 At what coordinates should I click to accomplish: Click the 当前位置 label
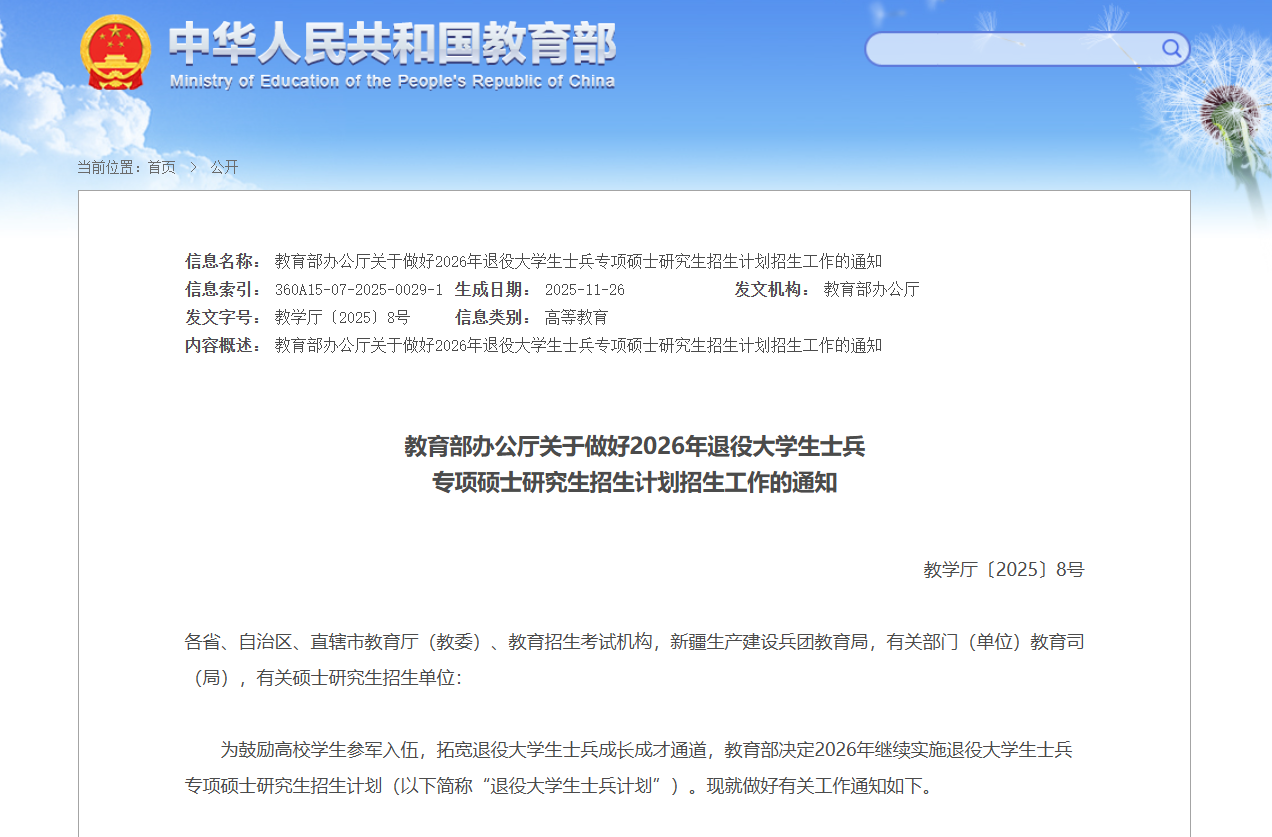pos(109,167)
